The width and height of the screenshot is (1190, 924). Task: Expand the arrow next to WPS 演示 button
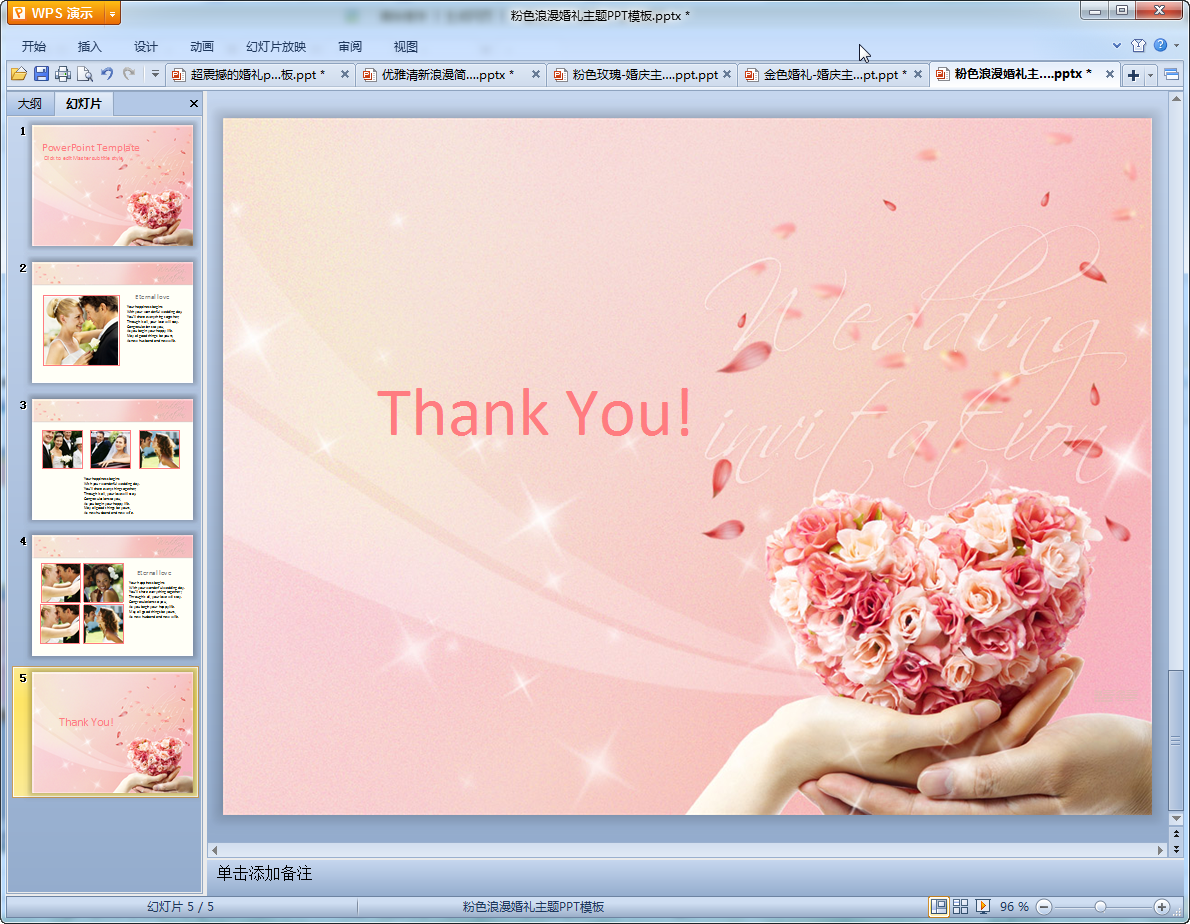click(x=112, y=13)
